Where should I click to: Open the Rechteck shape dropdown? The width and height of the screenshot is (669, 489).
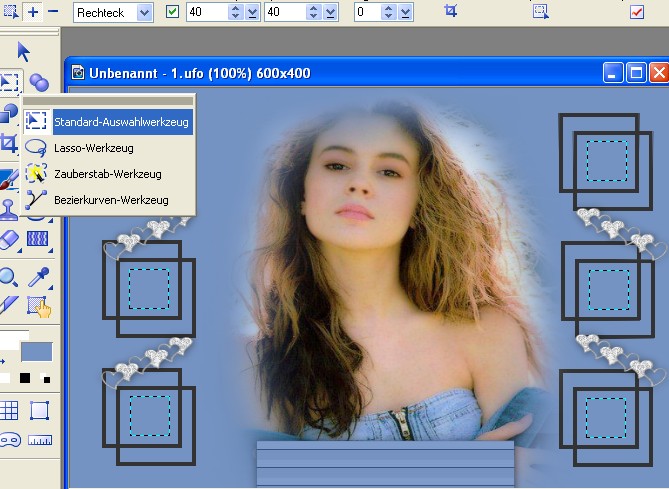click(x=145, y=12)
